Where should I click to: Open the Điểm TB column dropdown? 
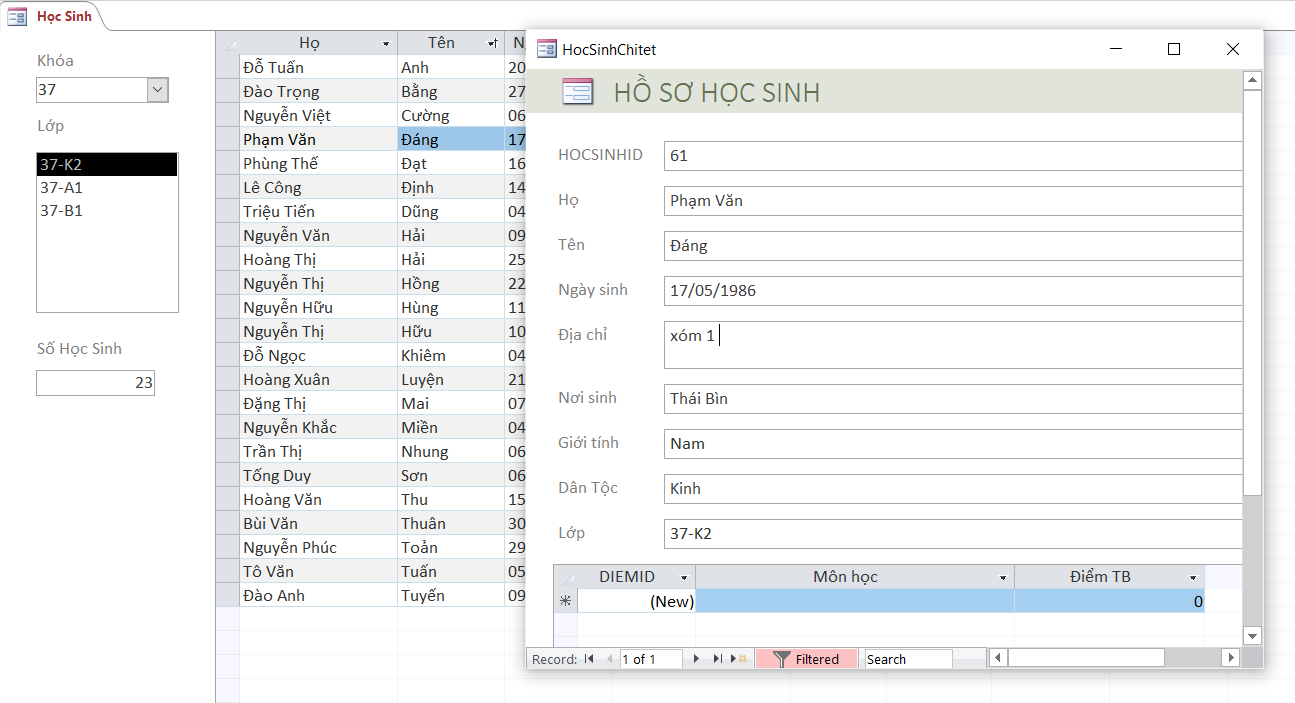pos(1193,577)
